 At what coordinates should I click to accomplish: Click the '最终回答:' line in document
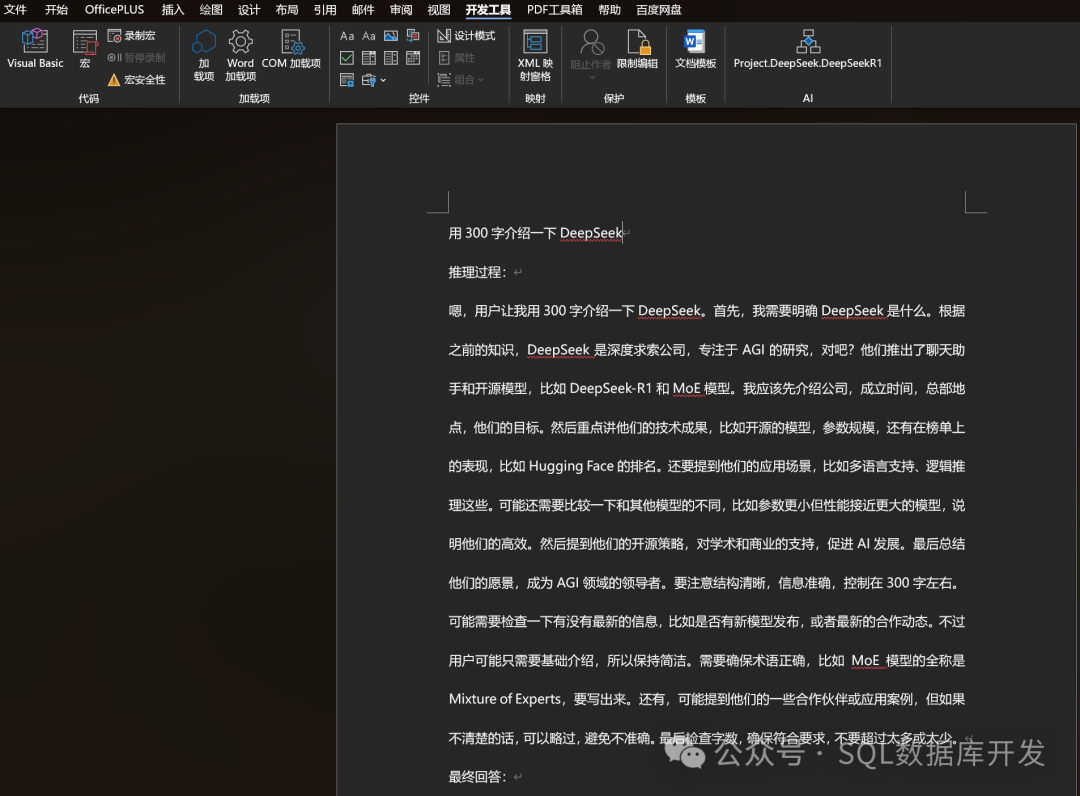(477, 777)
